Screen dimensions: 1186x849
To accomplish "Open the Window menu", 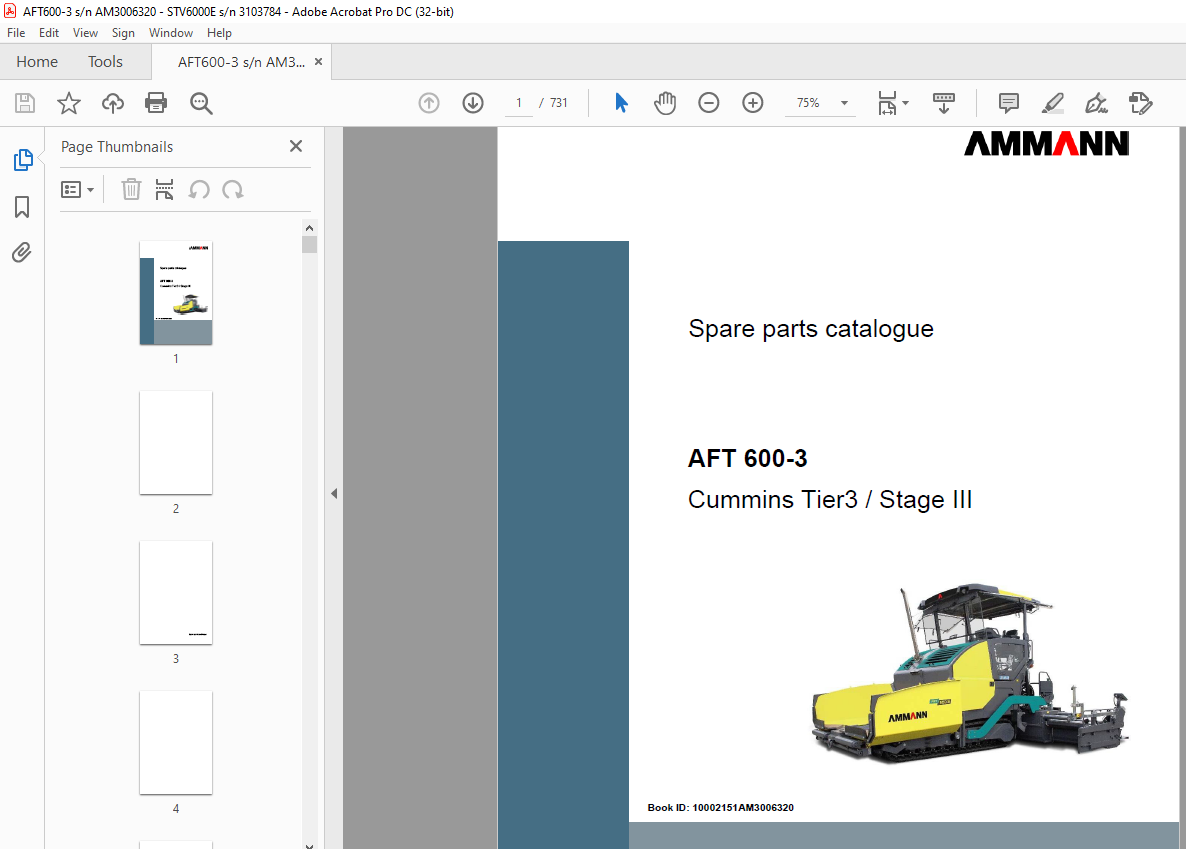I will (171, 33).
